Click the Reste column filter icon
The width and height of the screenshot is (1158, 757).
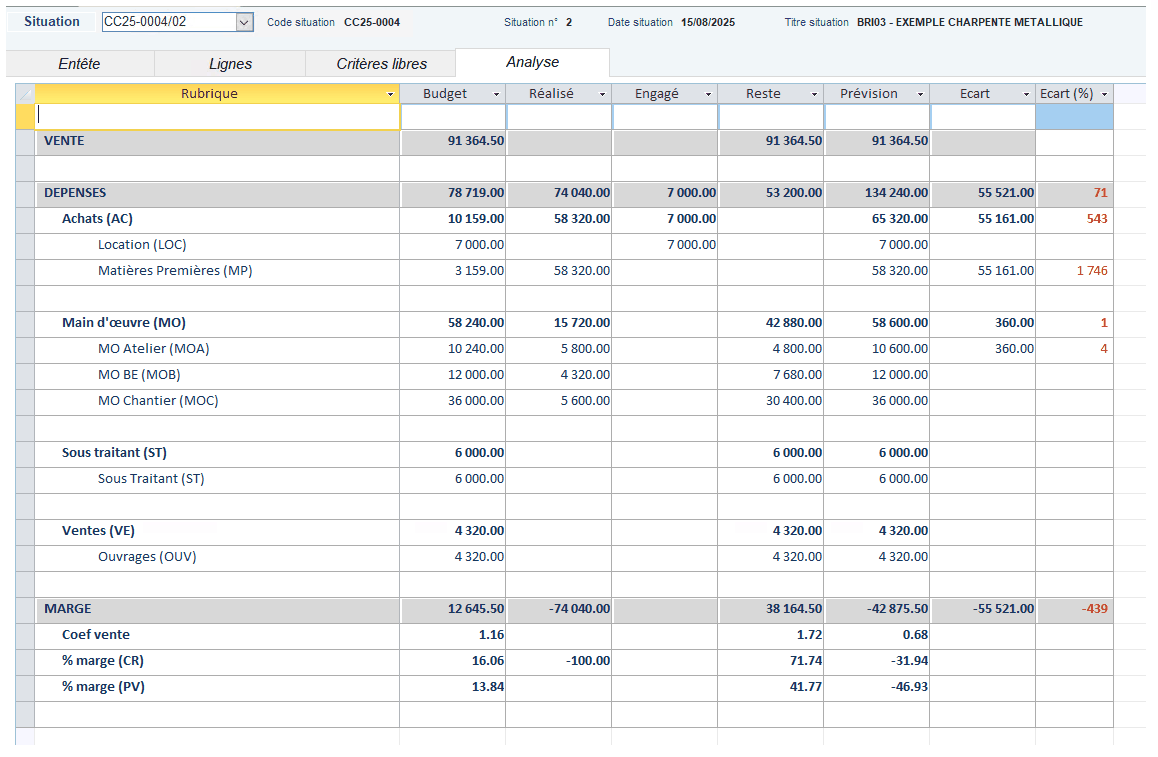815,93
